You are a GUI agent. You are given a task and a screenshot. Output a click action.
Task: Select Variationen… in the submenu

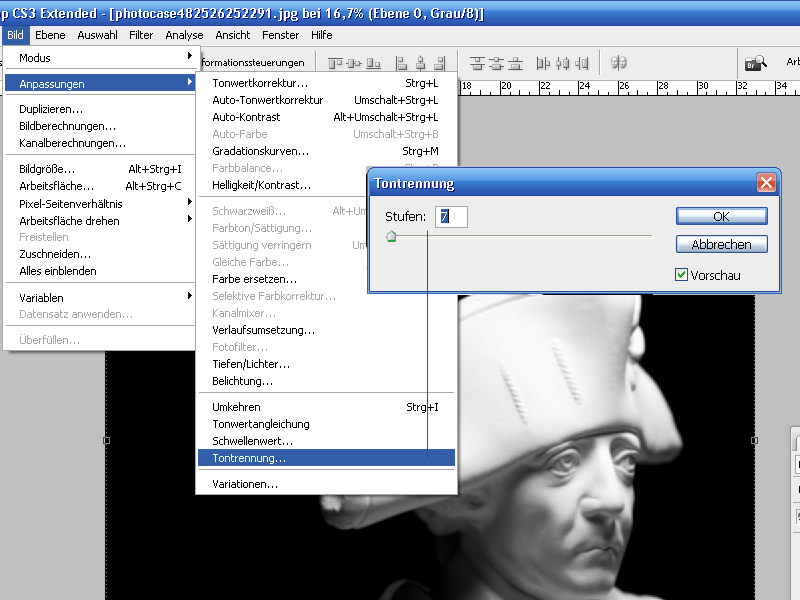pos(326,484)
